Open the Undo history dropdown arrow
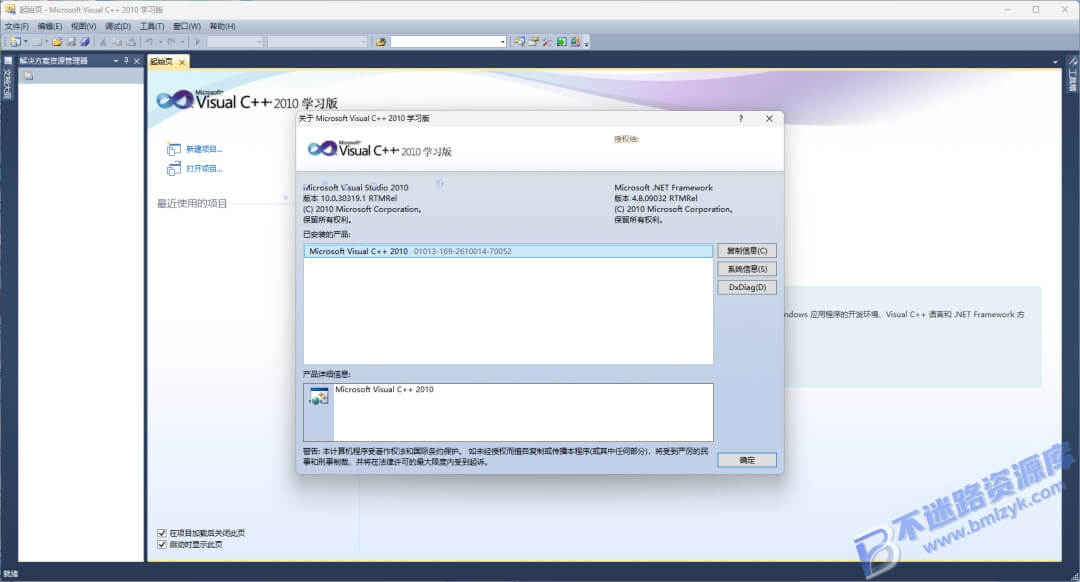1080x582 pixels. pyautogui.click(x=159, y=42)
